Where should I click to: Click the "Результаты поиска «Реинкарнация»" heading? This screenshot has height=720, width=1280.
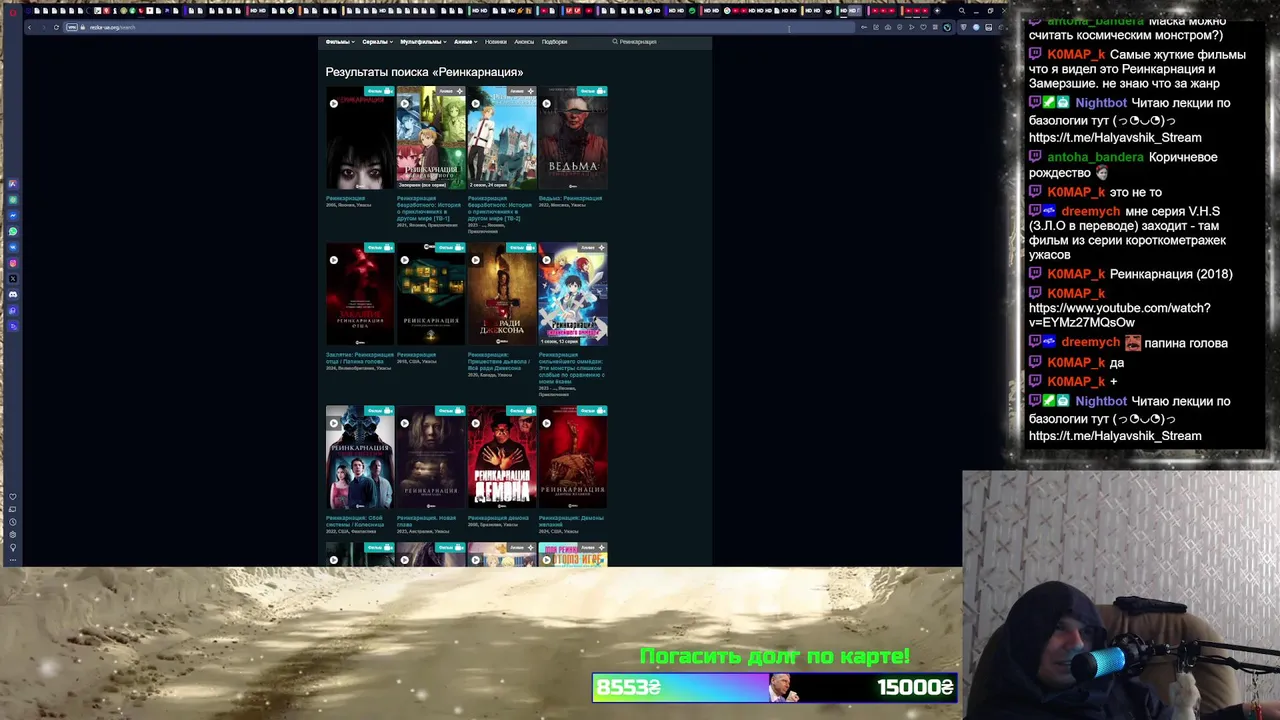tap(424, 72)
